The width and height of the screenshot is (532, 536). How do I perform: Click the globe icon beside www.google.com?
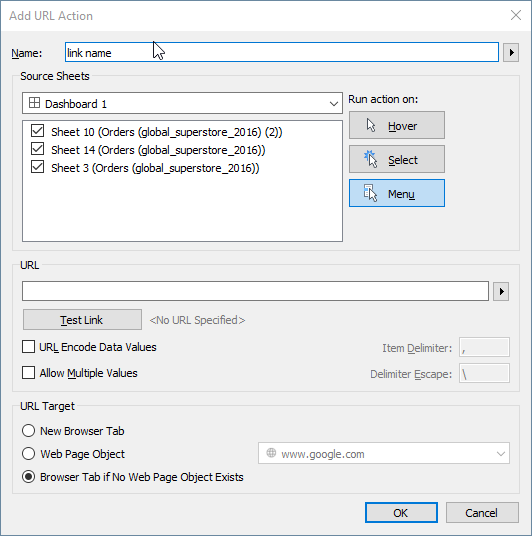coord(271,453)
